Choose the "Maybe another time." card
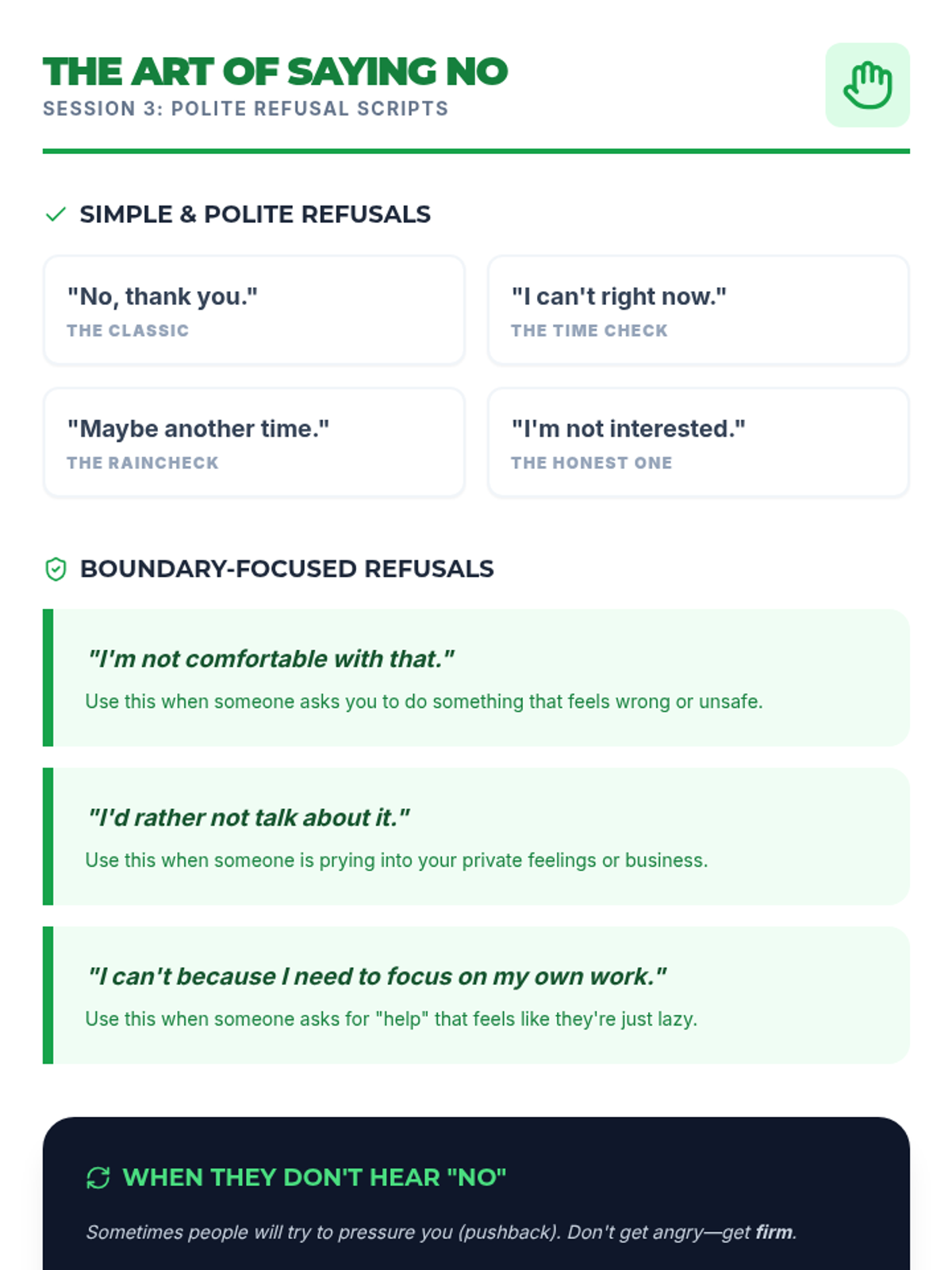This screenshot has width=952, height=1270. (x=254, y=443)
